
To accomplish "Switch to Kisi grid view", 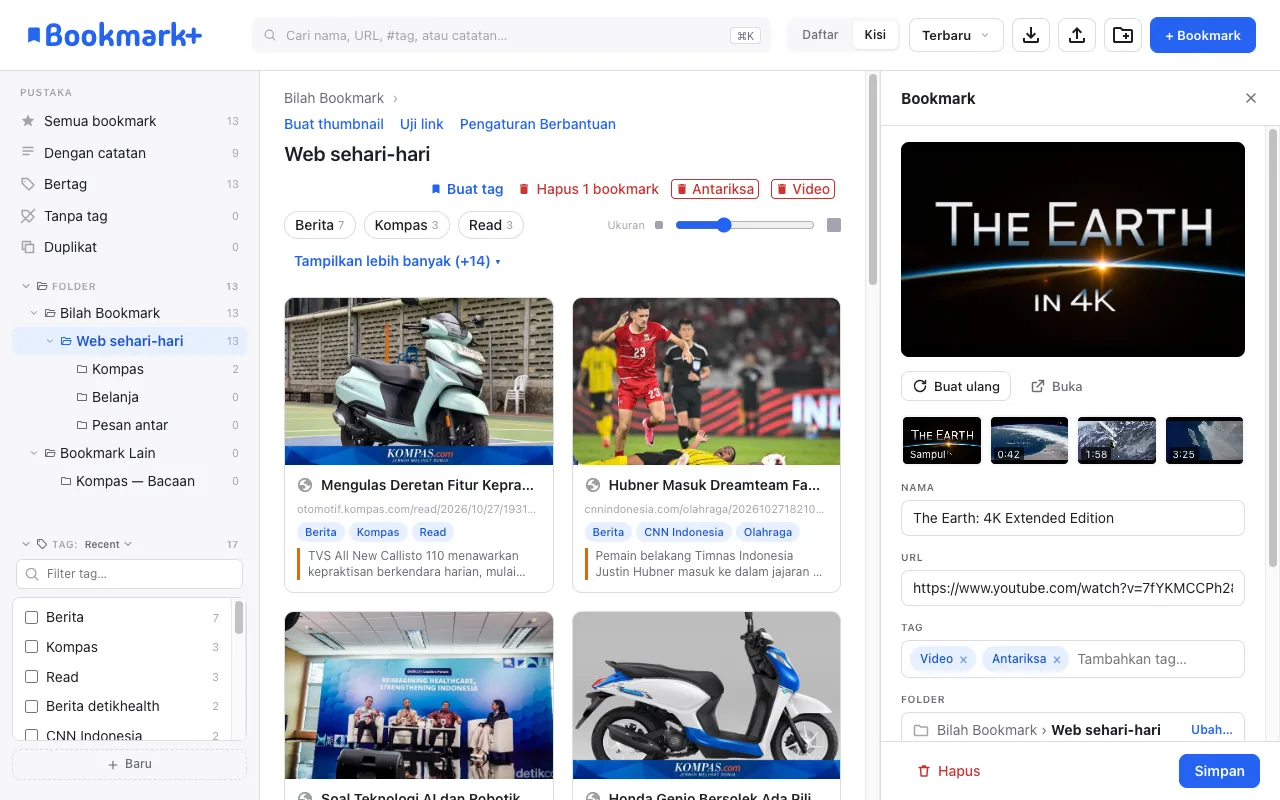I will tap(875, 35).
